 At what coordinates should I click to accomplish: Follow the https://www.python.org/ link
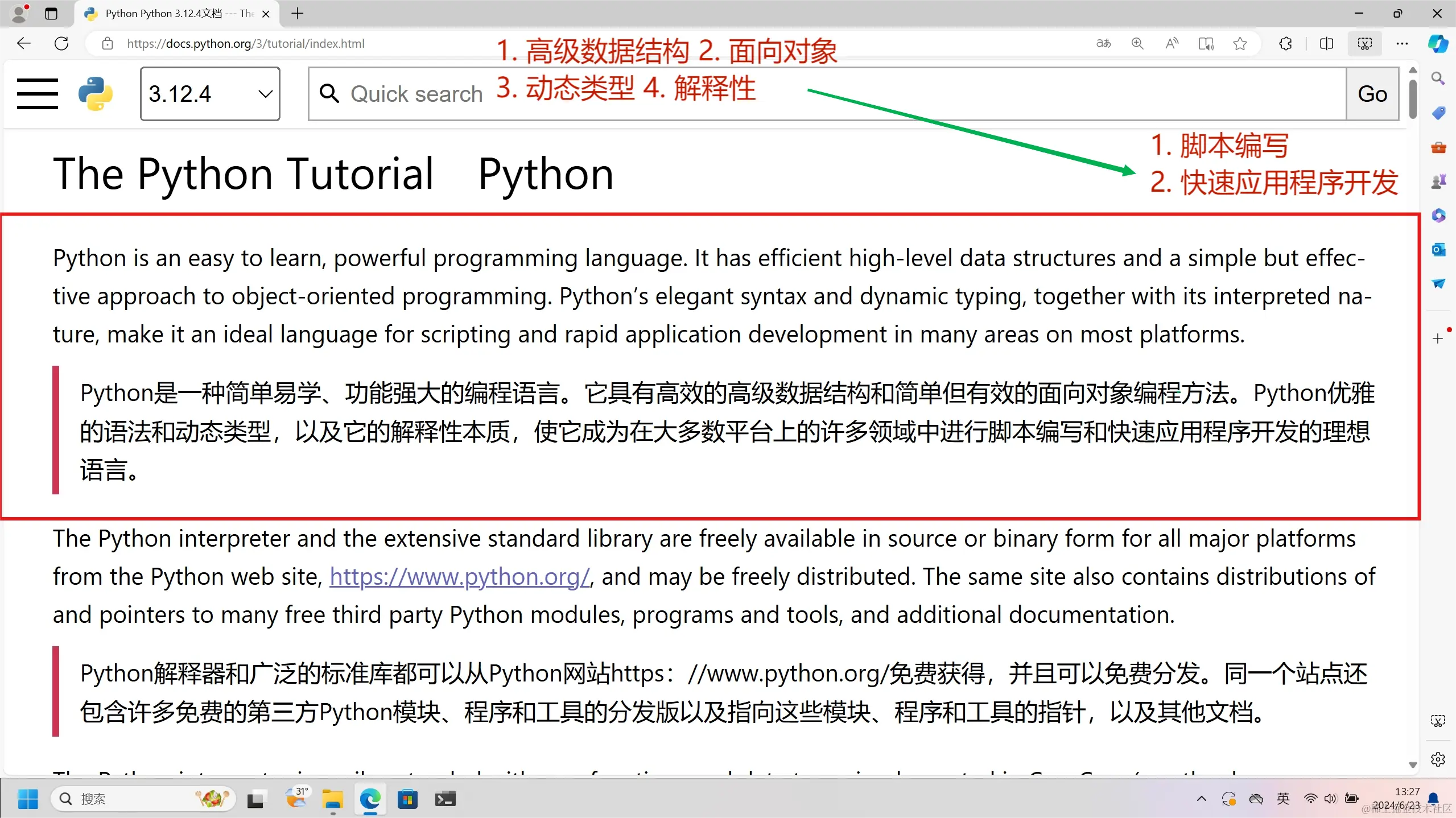459,577
